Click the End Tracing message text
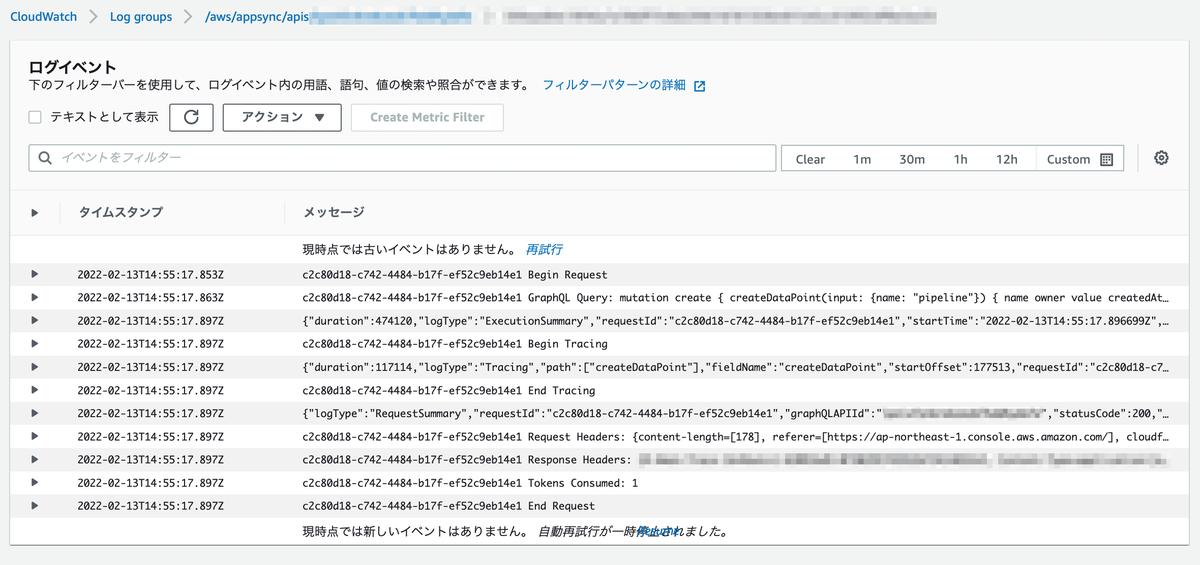Screen dimensions: 1200x565 [448, 390]
